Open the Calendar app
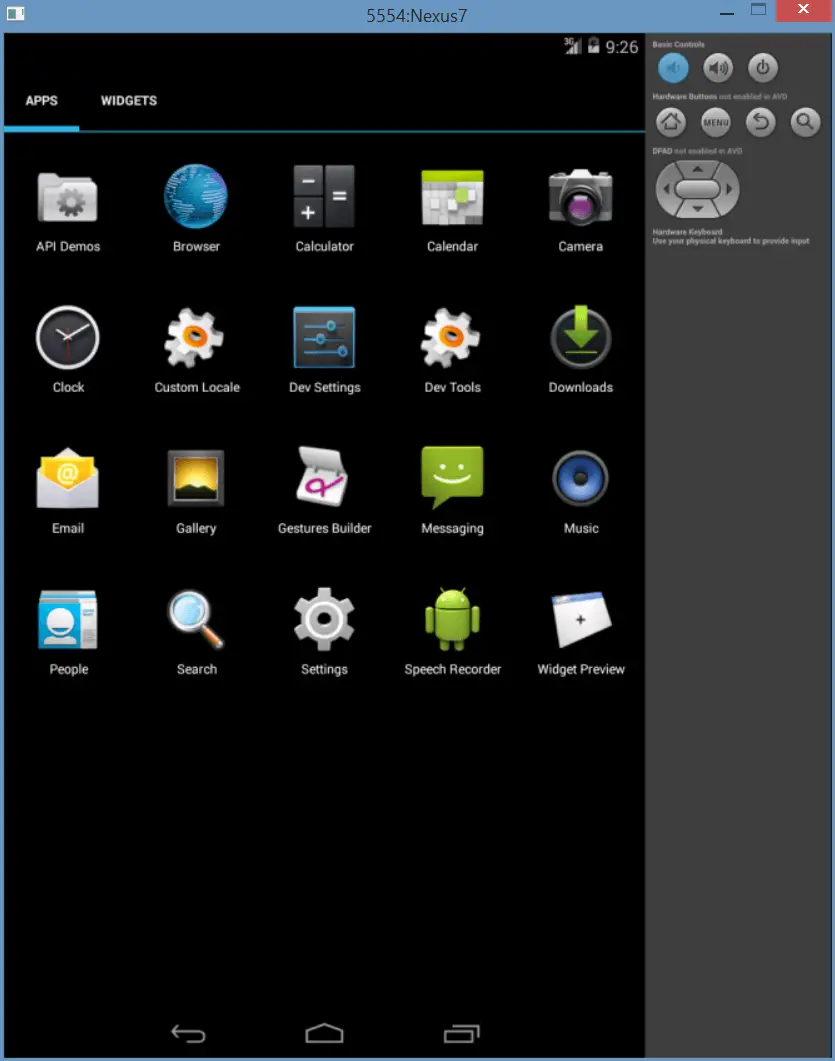The height and width of the screenshot is (1061, 835). 452,196
